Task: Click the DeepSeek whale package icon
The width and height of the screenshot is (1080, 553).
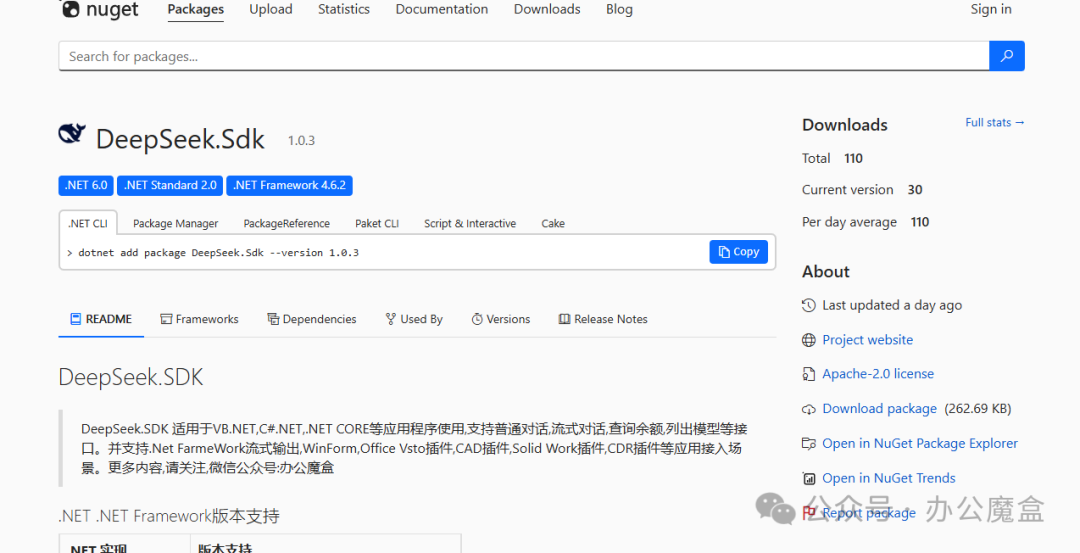Action: point(72,134)
